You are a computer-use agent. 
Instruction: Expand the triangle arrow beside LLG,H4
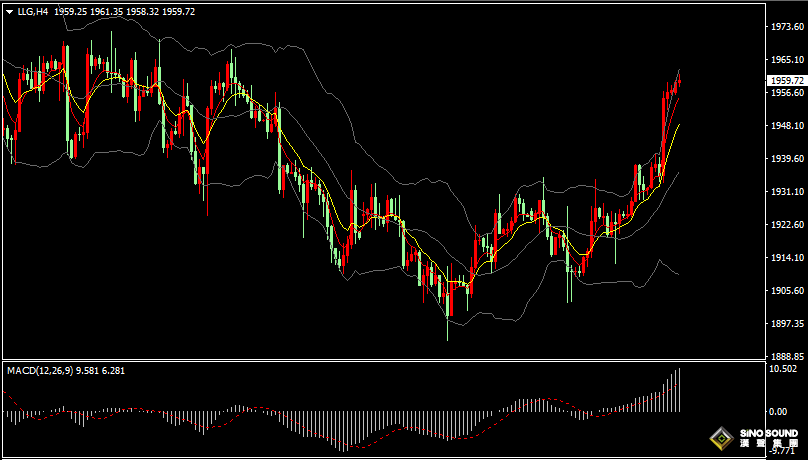(x=10, y=11)
